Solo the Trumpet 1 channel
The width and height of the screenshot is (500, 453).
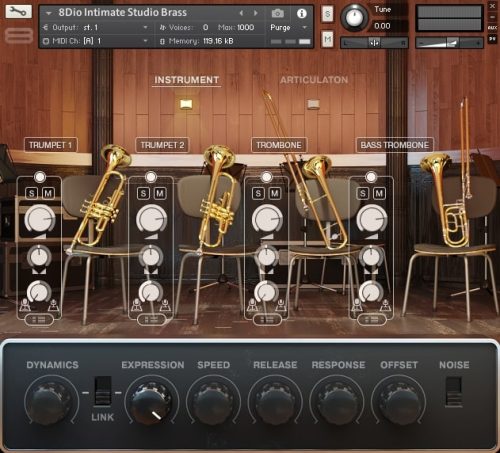32,193
